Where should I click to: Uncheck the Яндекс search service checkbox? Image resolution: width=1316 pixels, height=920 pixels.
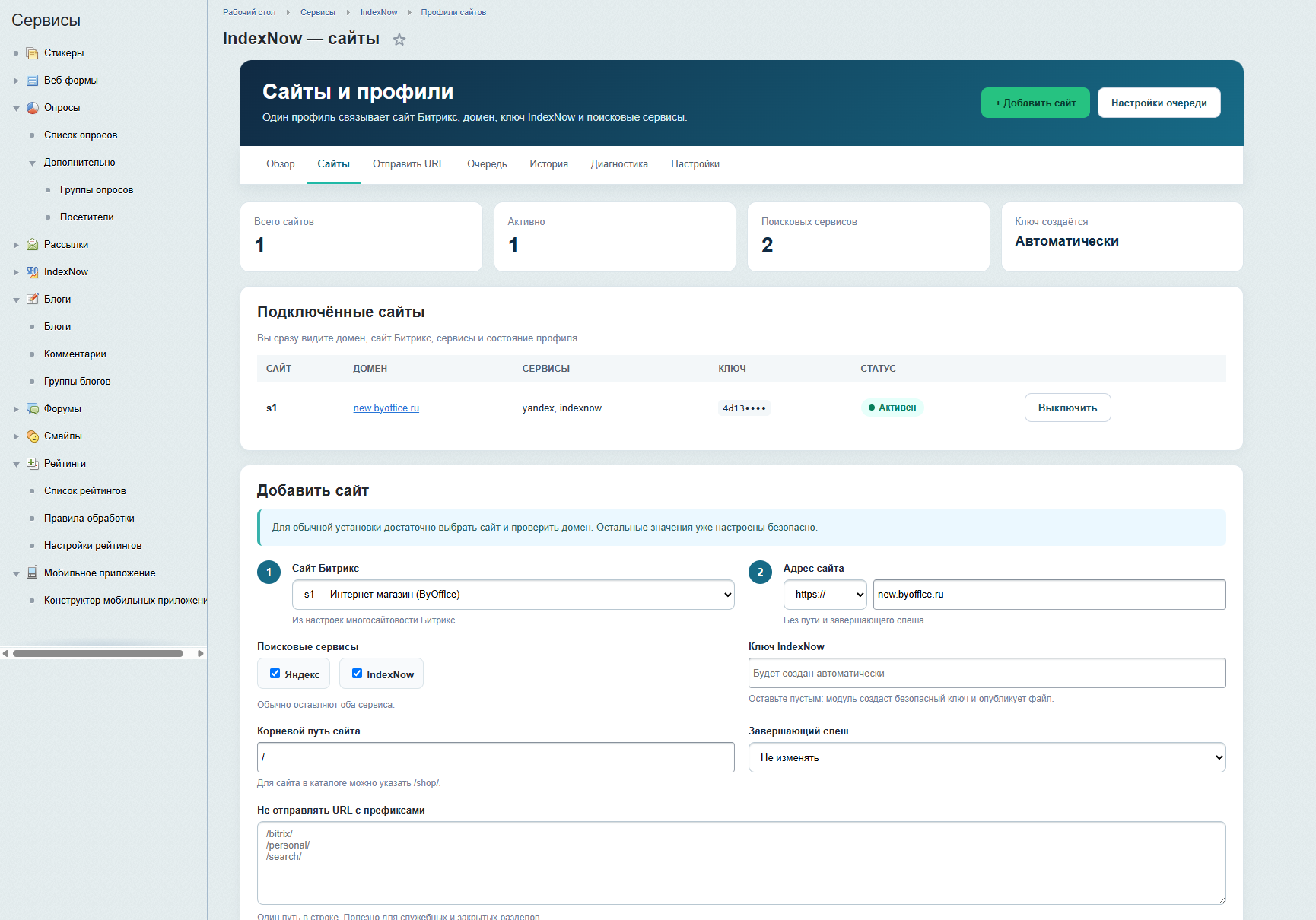click(275, 674)
